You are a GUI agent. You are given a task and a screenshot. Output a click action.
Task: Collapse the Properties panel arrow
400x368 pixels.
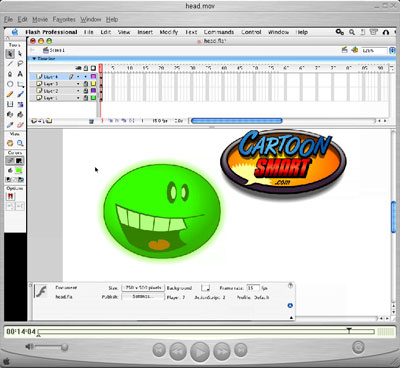[291, 318]
